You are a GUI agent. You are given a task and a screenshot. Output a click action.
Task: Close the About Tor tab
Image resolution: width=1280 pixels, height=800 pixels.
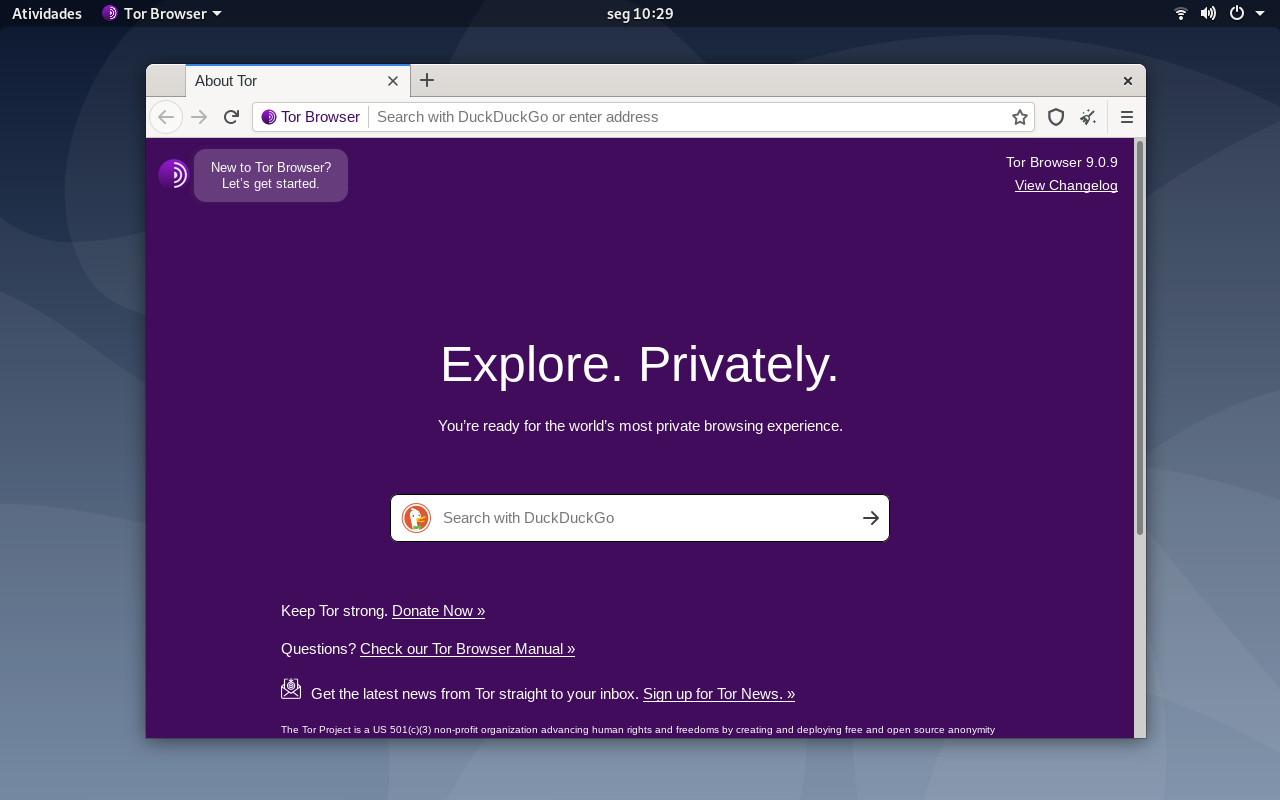click(x=393, y=81)
